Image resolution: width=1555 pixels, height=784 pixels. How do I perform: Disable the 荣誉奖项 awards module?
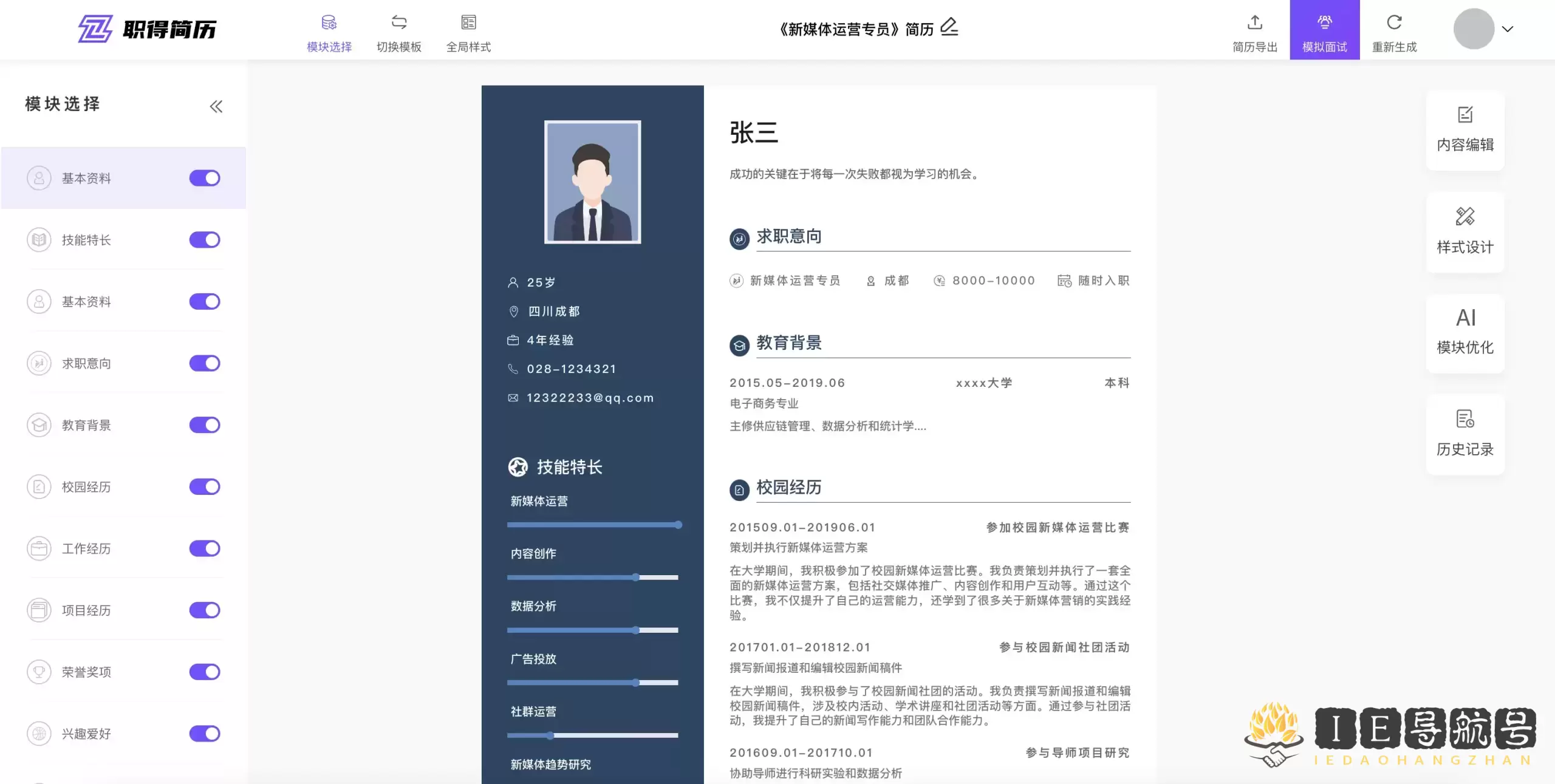point(204,672)
